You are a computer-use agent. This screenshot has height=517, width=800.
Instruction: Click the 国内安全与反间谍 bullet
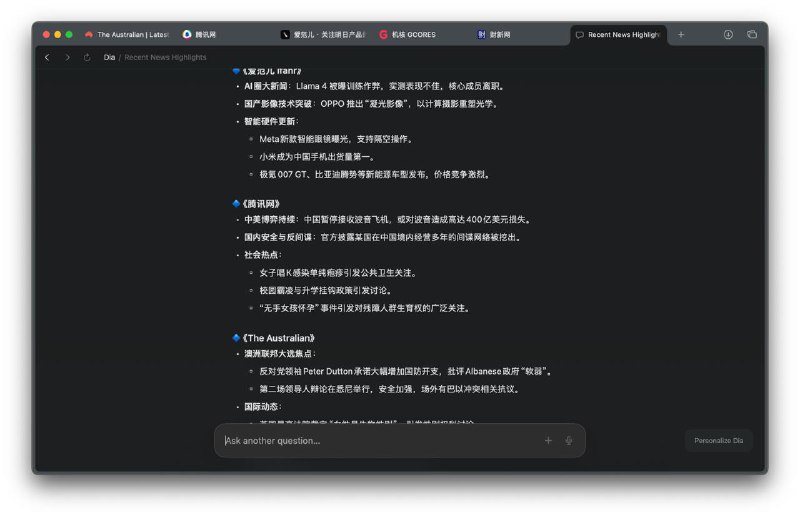tap(384, 237)
